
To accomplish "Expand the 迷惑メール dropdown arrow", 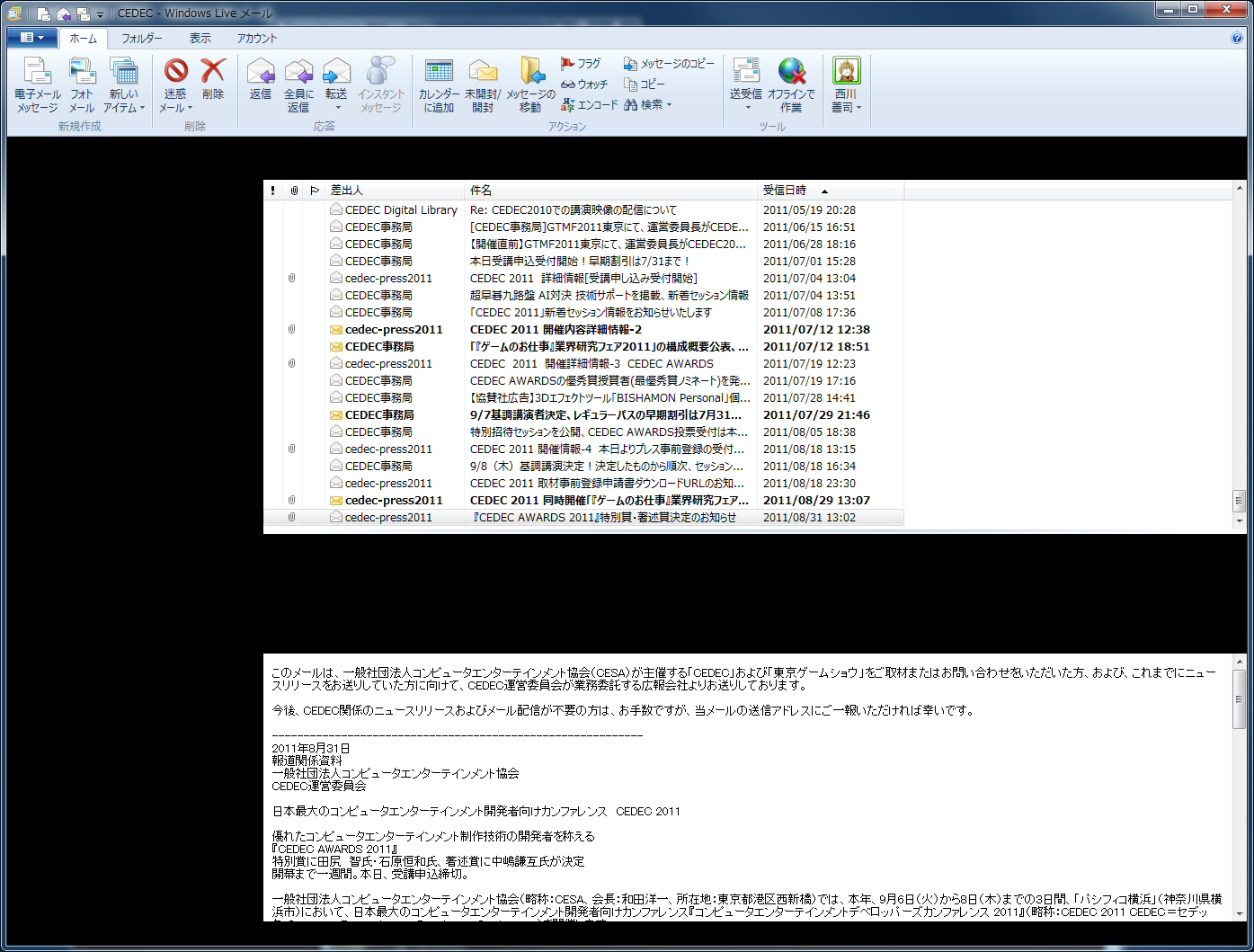I will (190, 108).
